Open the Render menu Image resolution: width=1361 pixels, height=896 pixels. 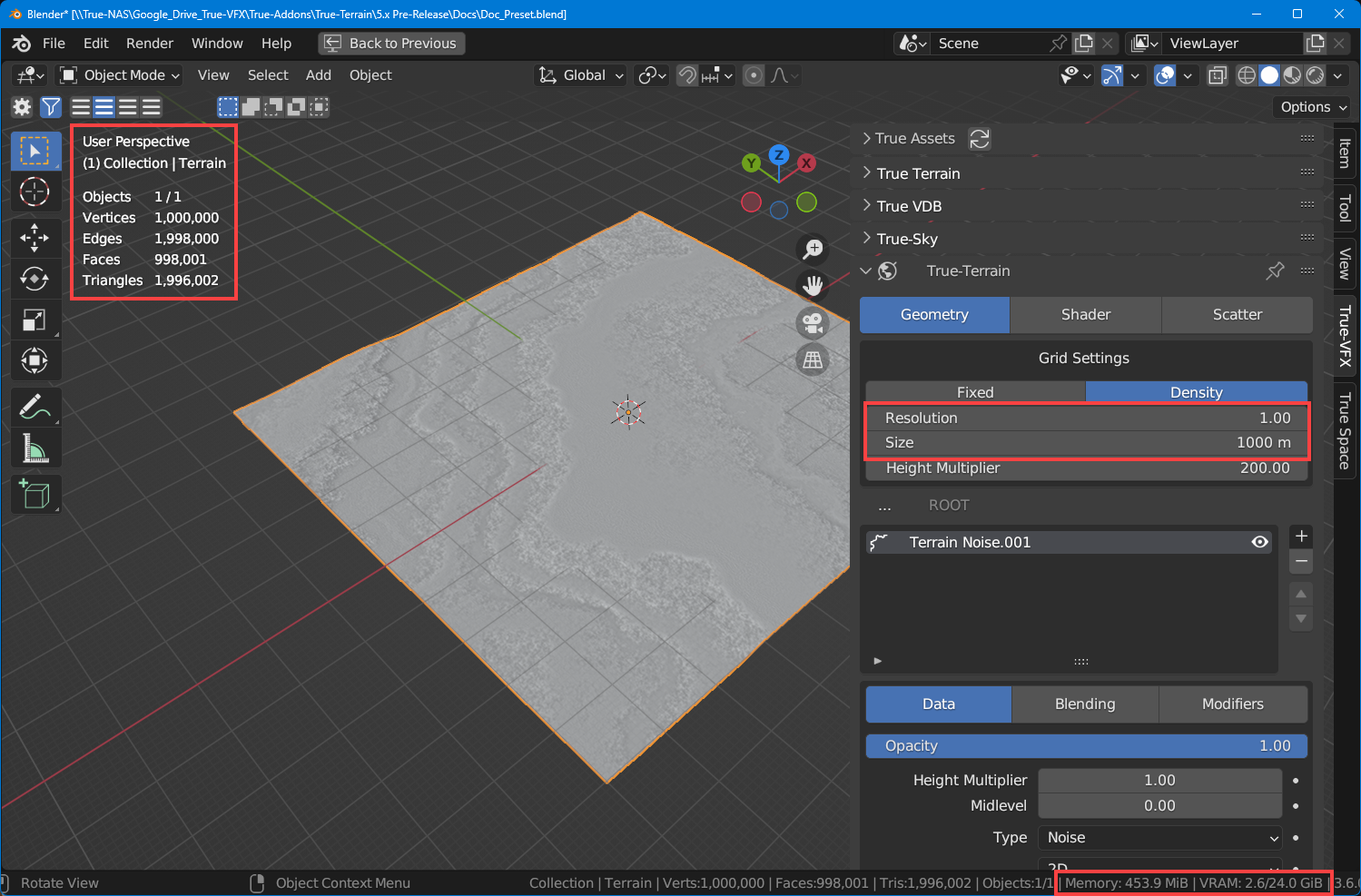150,44
